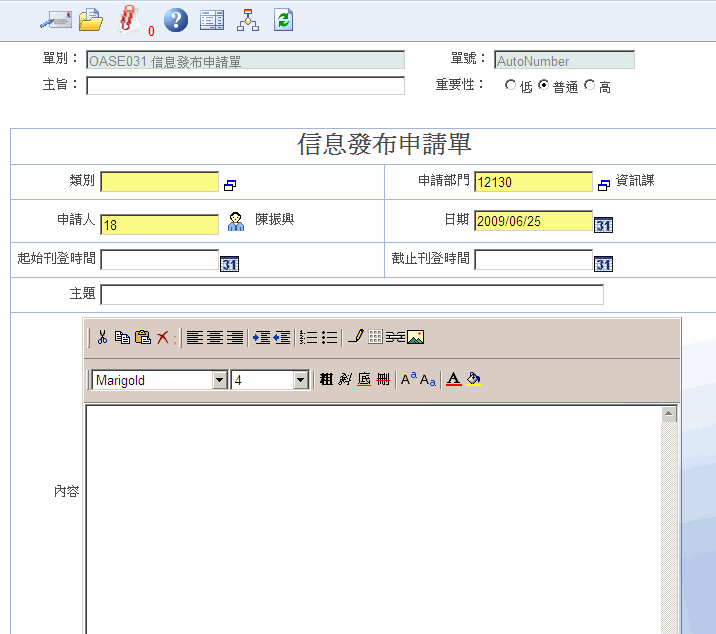Click the 主旨 text field

[x=245, y=86]
